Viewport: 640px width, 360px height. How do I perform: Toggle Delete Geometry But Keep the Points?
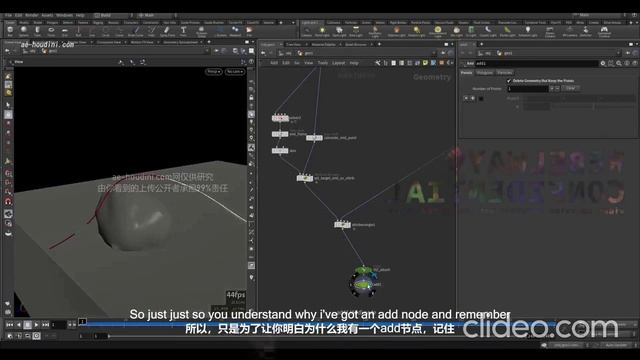click(509, 81)
